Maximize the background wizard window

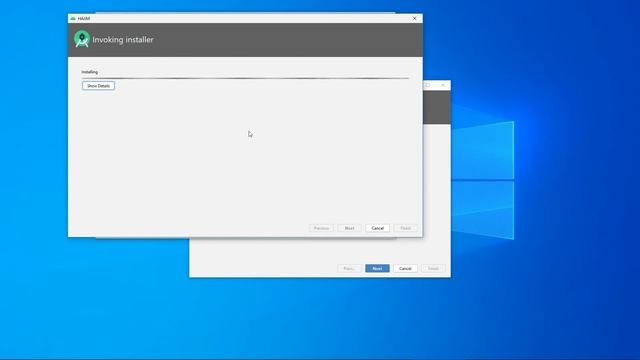[x=428, y=85]
